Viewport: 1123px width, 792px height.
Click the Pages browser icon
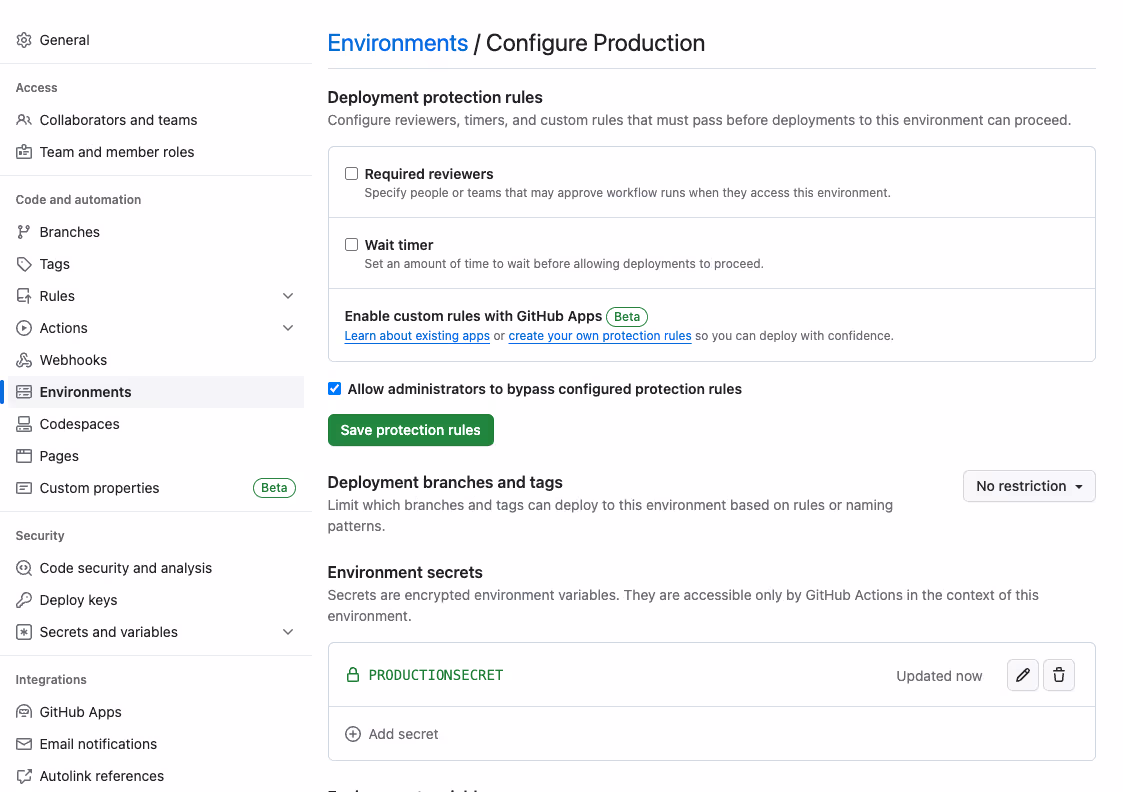[24, 456]
